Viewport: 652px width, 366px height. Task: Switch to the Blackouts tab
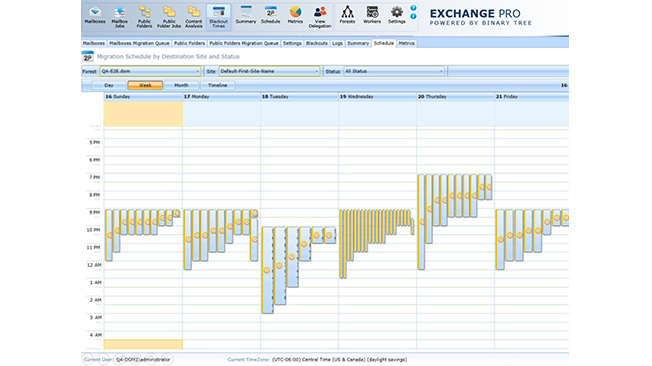pyautogui.click(x=317, y=43)
